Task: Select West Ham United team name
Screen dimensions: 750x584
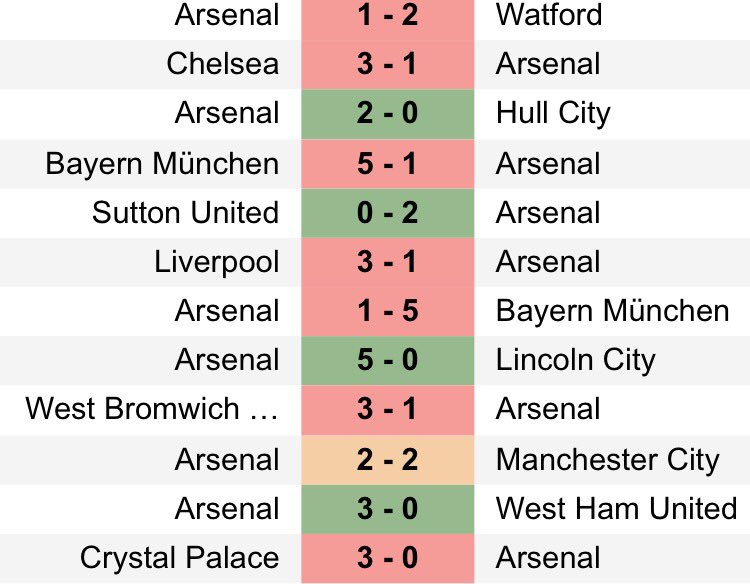Action: [x=617, y=508]
